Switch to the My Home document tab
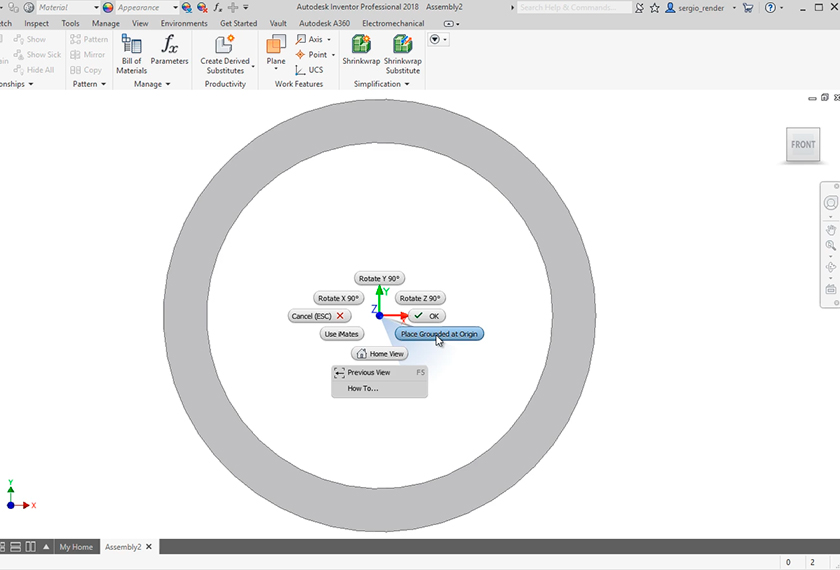This screenshot has height=570, width=840. coord(76,547)
